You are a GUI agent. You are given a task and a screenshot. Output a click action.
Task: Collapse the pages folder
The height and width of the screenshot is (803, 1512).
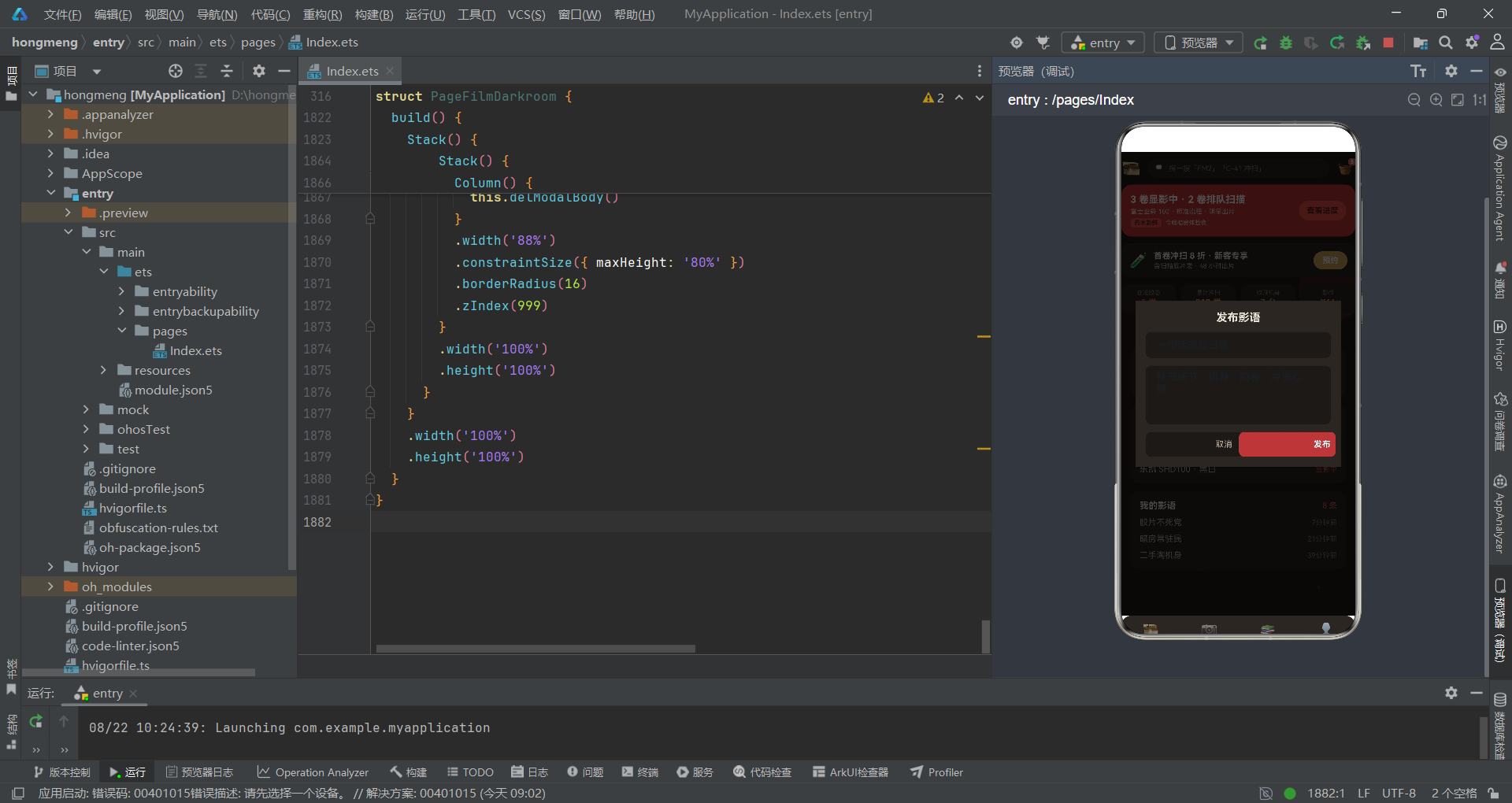(122, 331)
